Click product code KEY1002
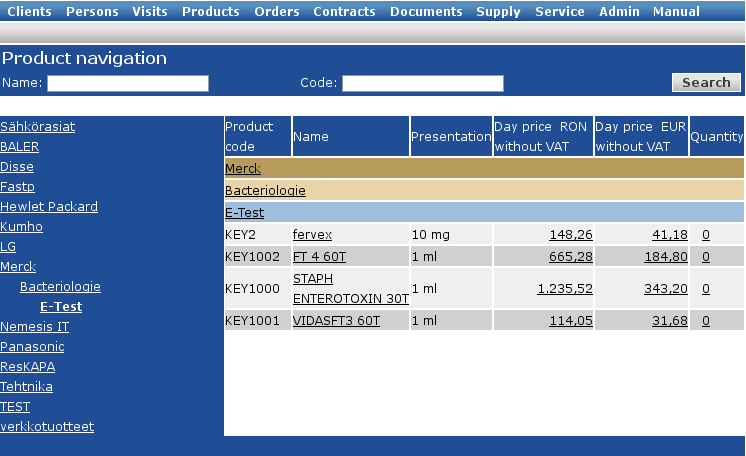Screen dimensions: 746x456 [x=252, y=257]
